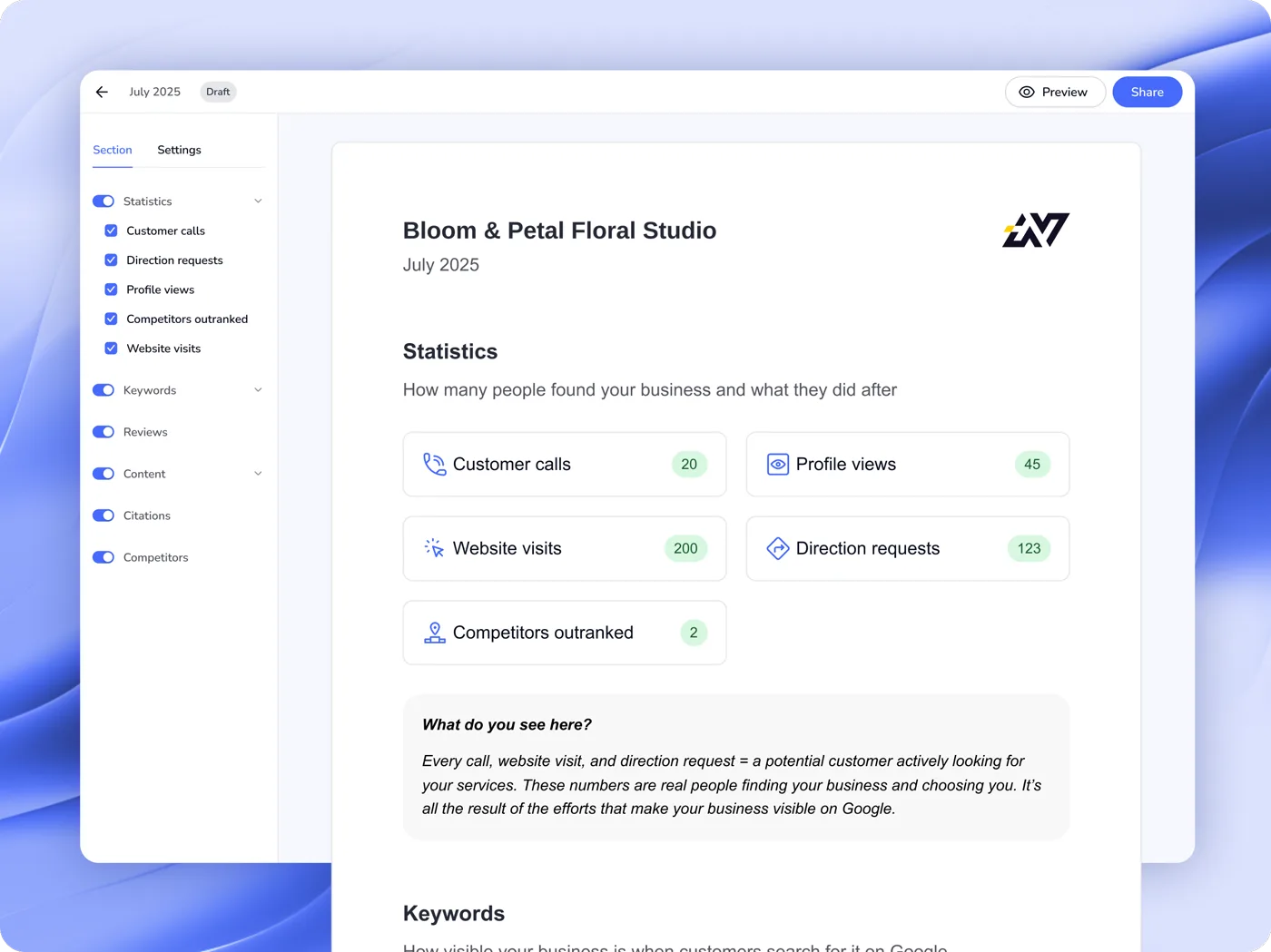The image size is (1271, 952).
Task: Toggle the Statistics section switch
Action: click(x=103, y=201)
